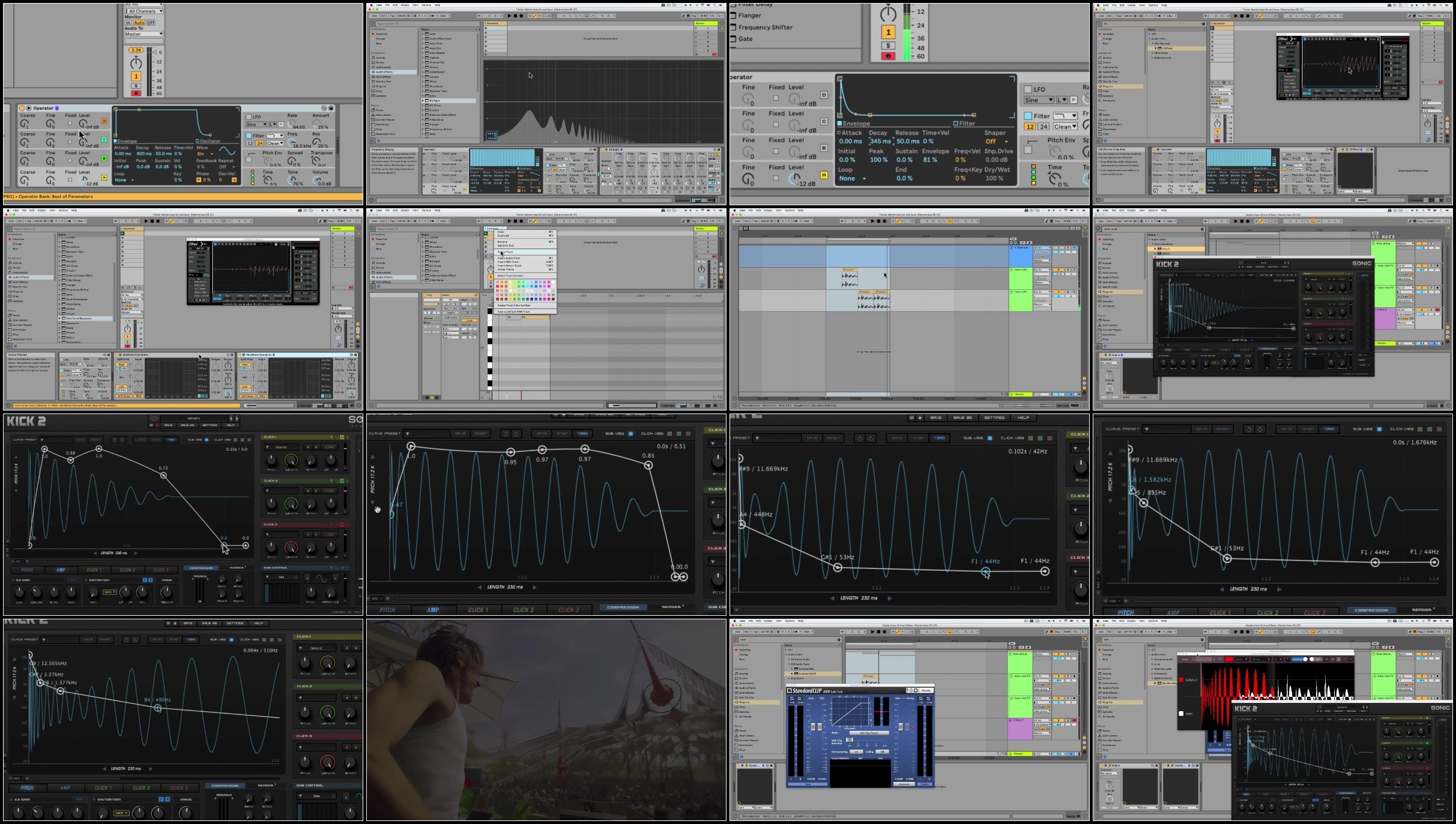Set Monitor to Off in the enlarged mixer strip
This screenshot has width=1456, height=824.
coord(151,22)
